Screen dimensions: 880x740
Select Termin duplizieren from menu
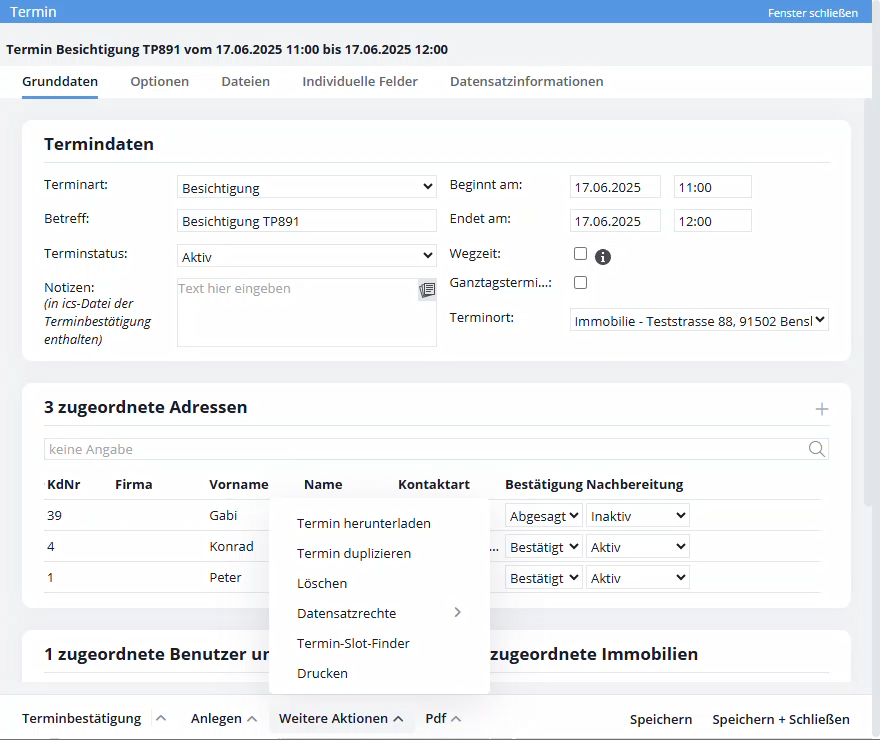point(354,553)
